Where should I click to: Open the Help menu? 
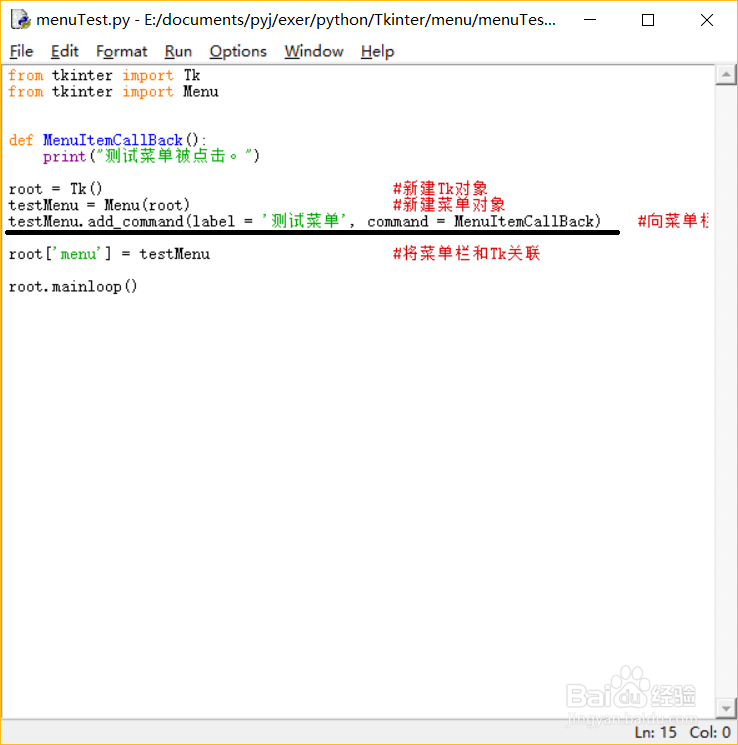(x=377, y=51)
